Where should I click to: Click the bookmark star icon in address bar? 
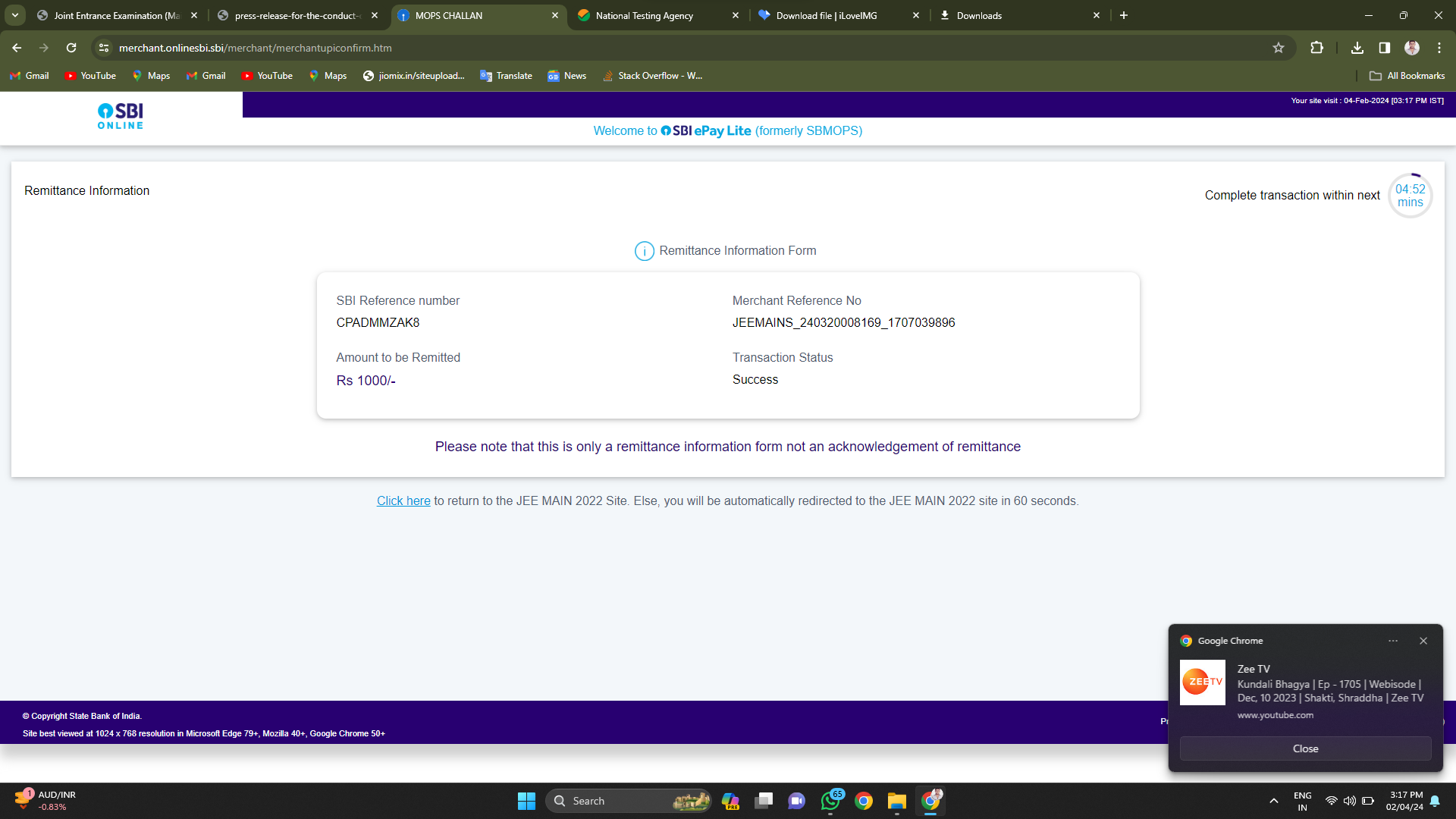click(1279, 48)
